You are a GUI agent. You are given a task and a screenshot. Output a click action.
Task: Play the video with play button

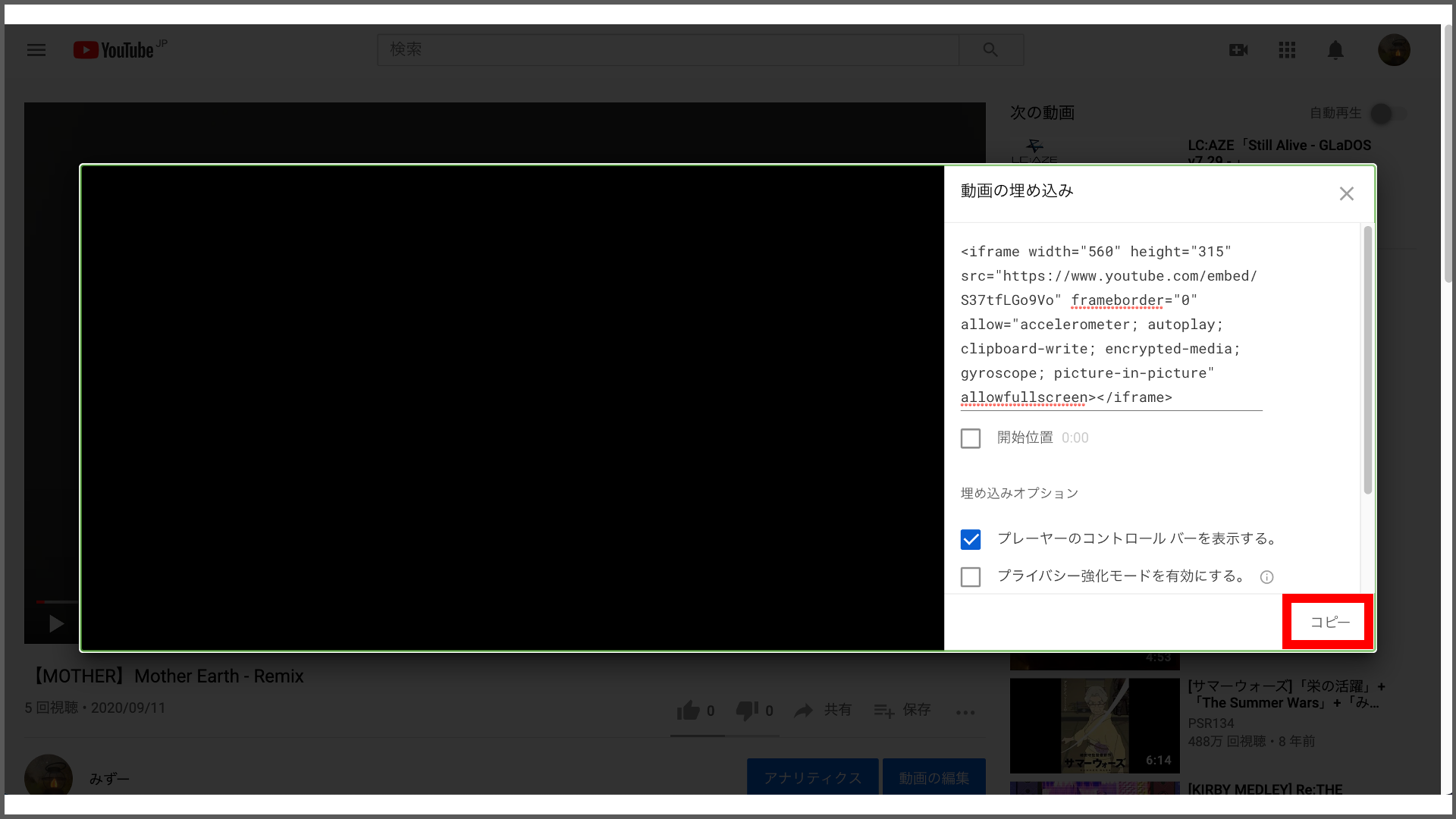point(55,623)
